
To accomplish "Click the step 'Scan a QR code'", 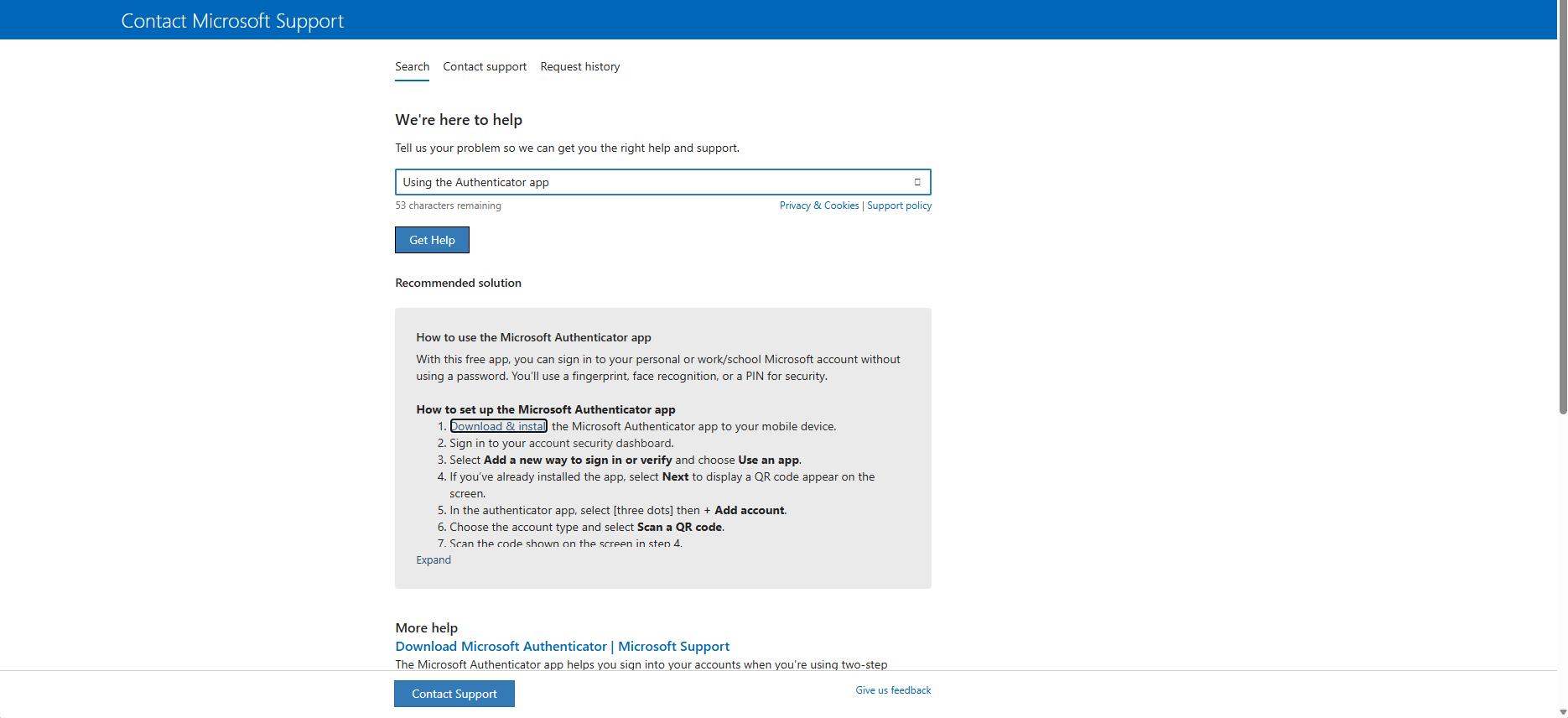I will [x=587, y=527].
